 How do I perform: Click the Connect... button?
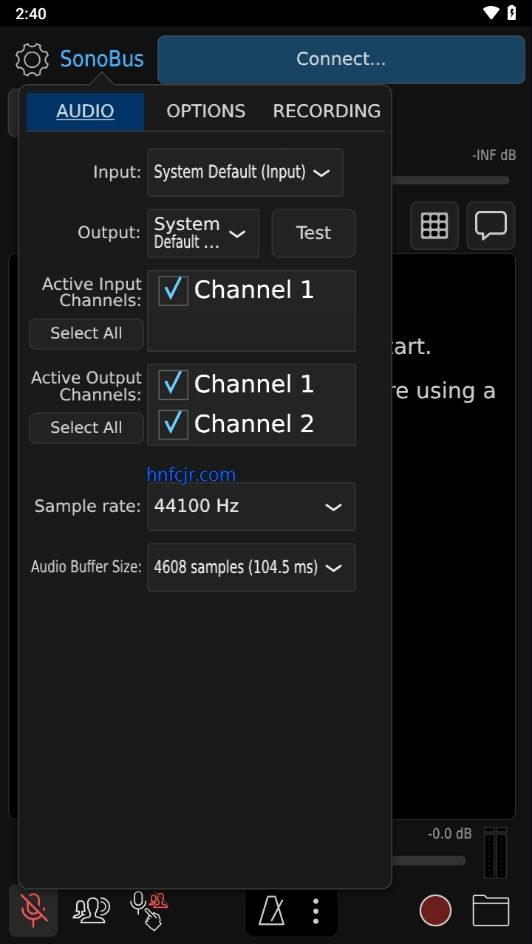(341, 59)
